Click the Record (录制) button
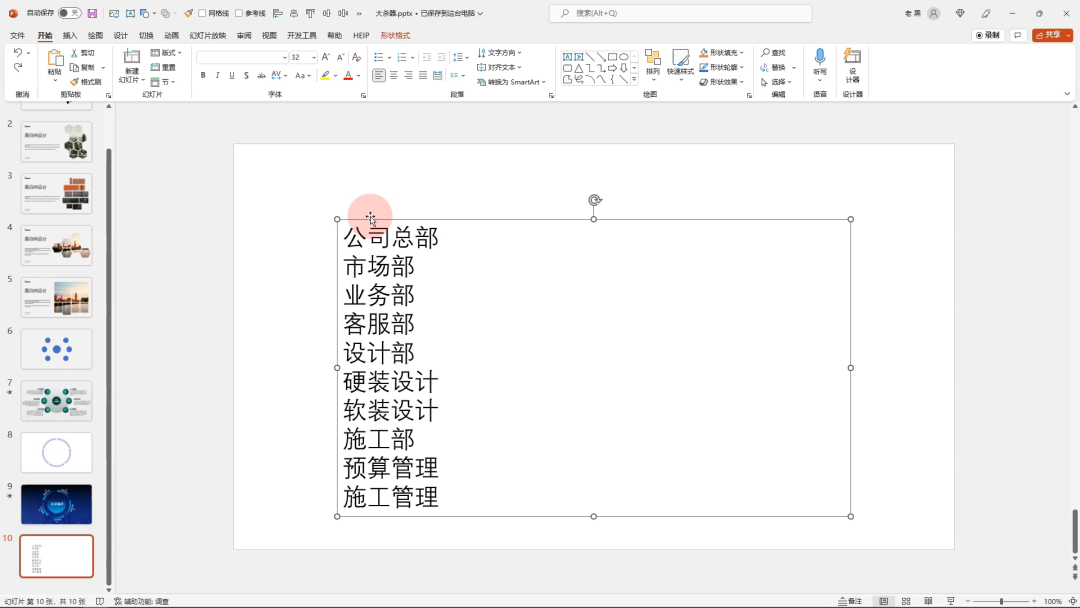This screenshot has width=1080, height=608. click(988, 35)
